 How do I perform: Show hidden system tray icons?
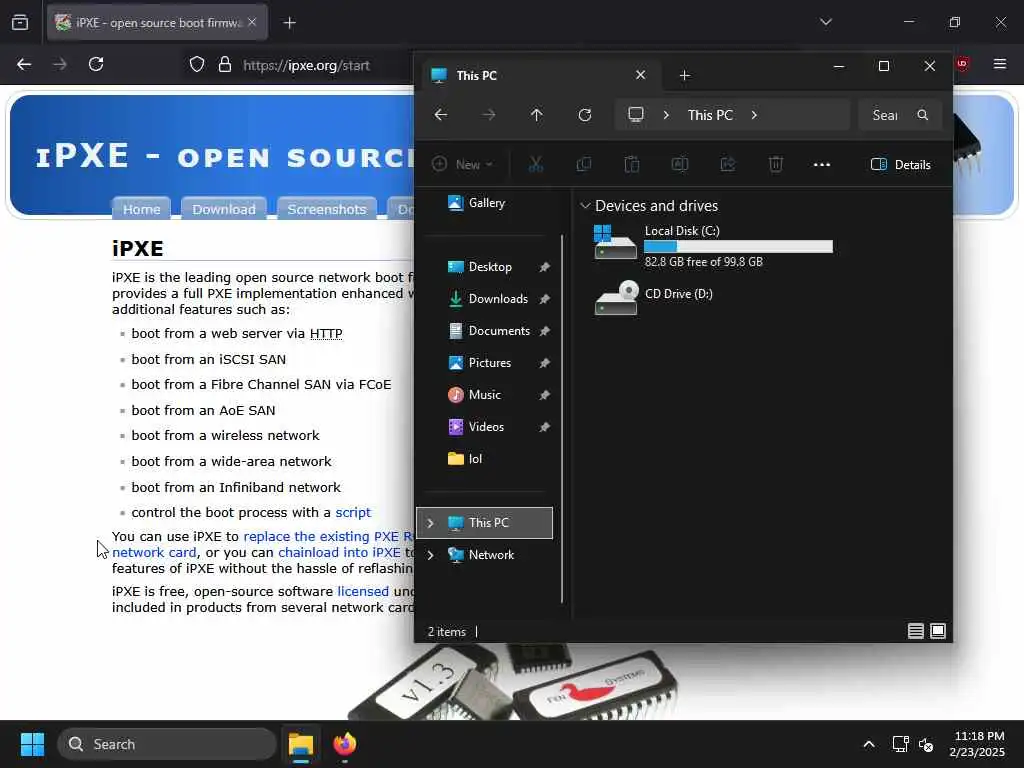point(869,744)
